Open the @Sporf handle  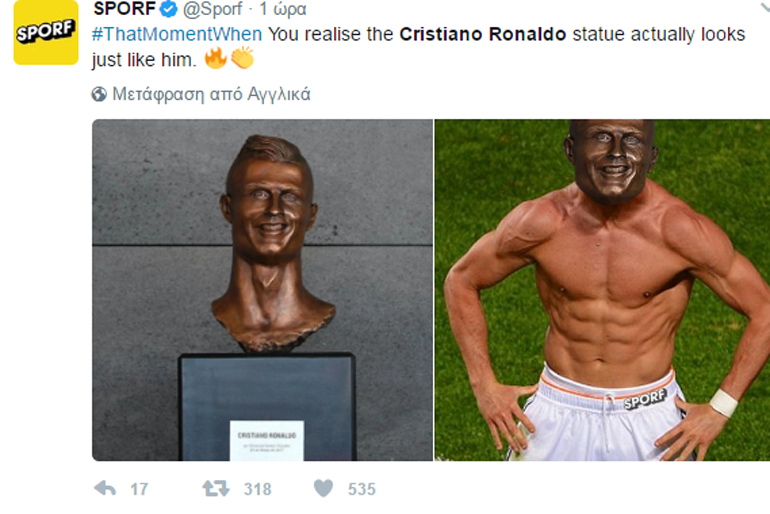(211, 10)
